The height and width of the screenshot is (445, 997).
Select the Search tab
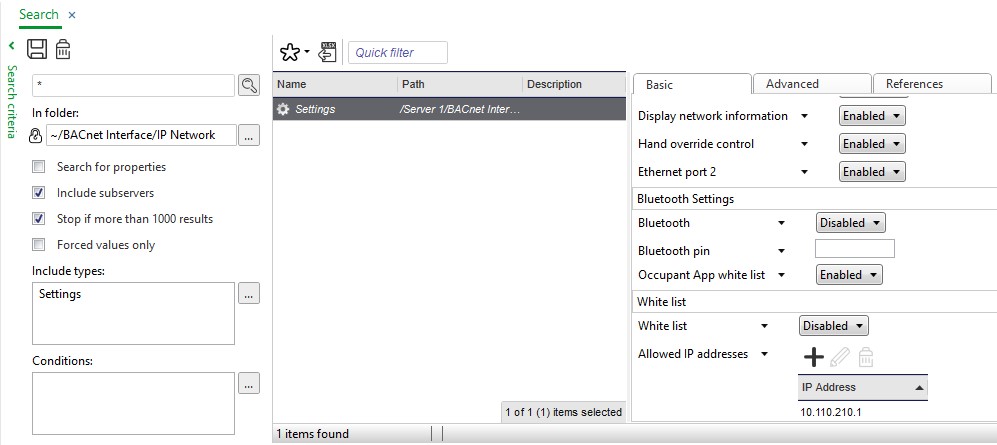39,15
